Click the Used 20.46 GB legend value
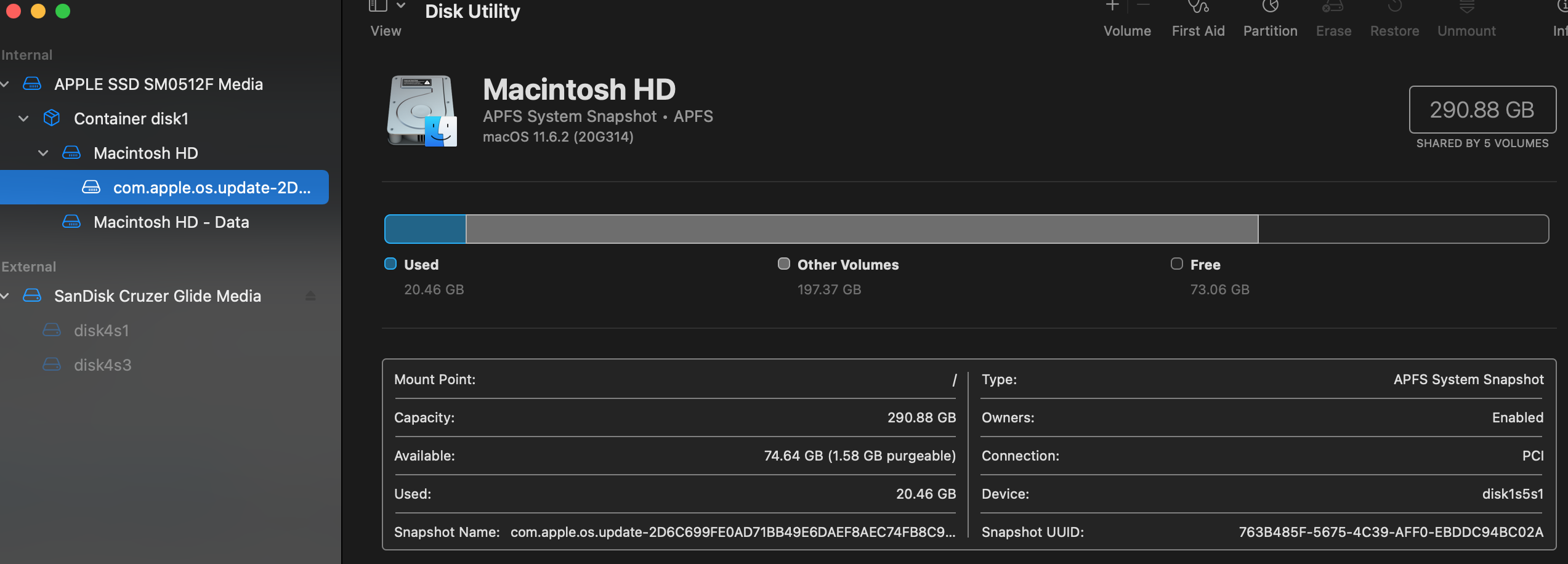 pos(434,289)
